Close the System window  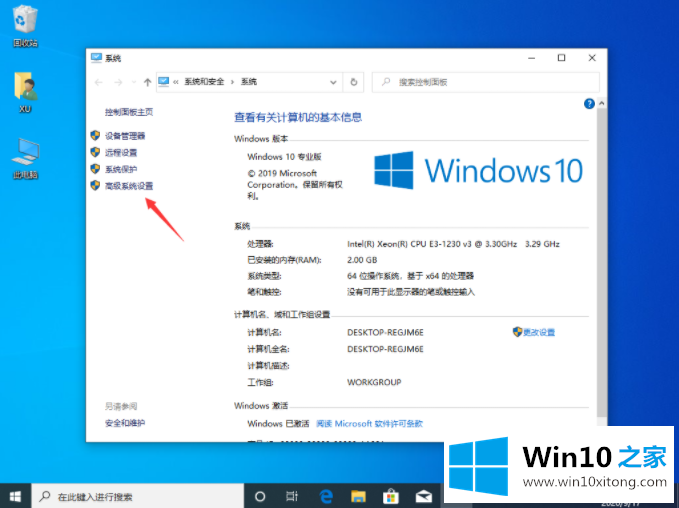click(592, 58)
